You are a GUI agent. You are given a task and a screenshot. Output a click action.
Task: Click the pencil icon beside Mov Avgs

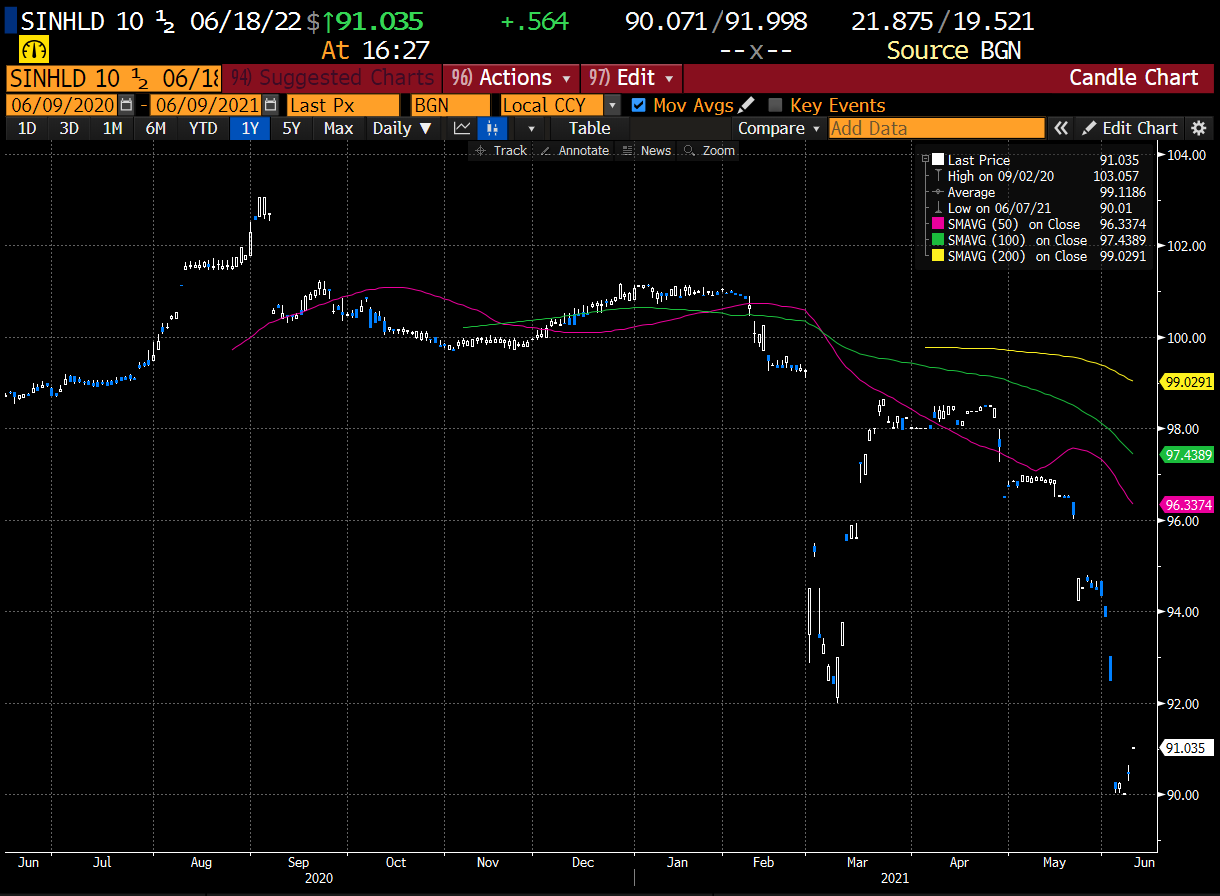[746, 105]
